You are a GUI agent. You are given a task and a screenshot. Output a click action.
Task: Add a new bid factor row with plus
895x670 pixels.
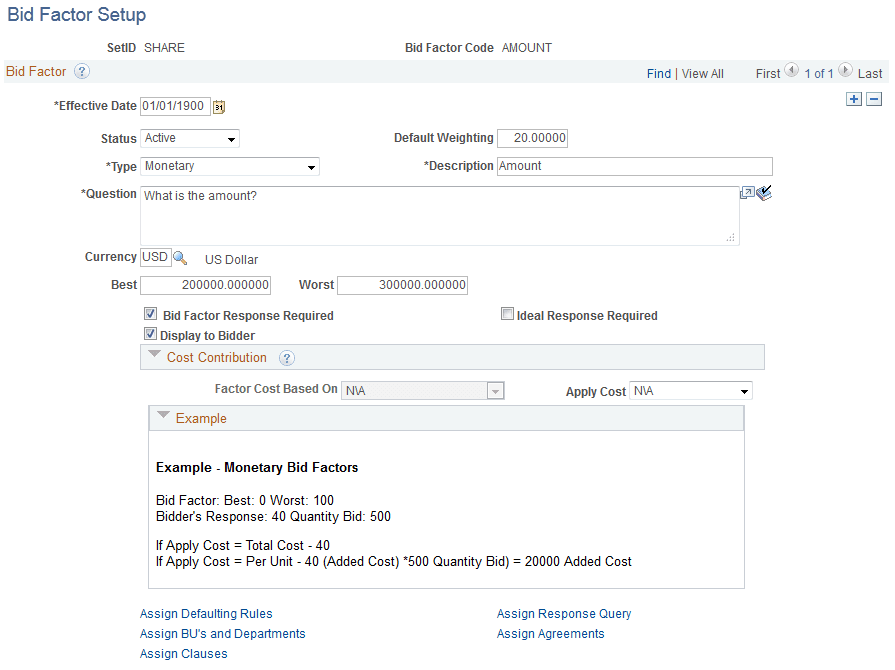point(853,98)
